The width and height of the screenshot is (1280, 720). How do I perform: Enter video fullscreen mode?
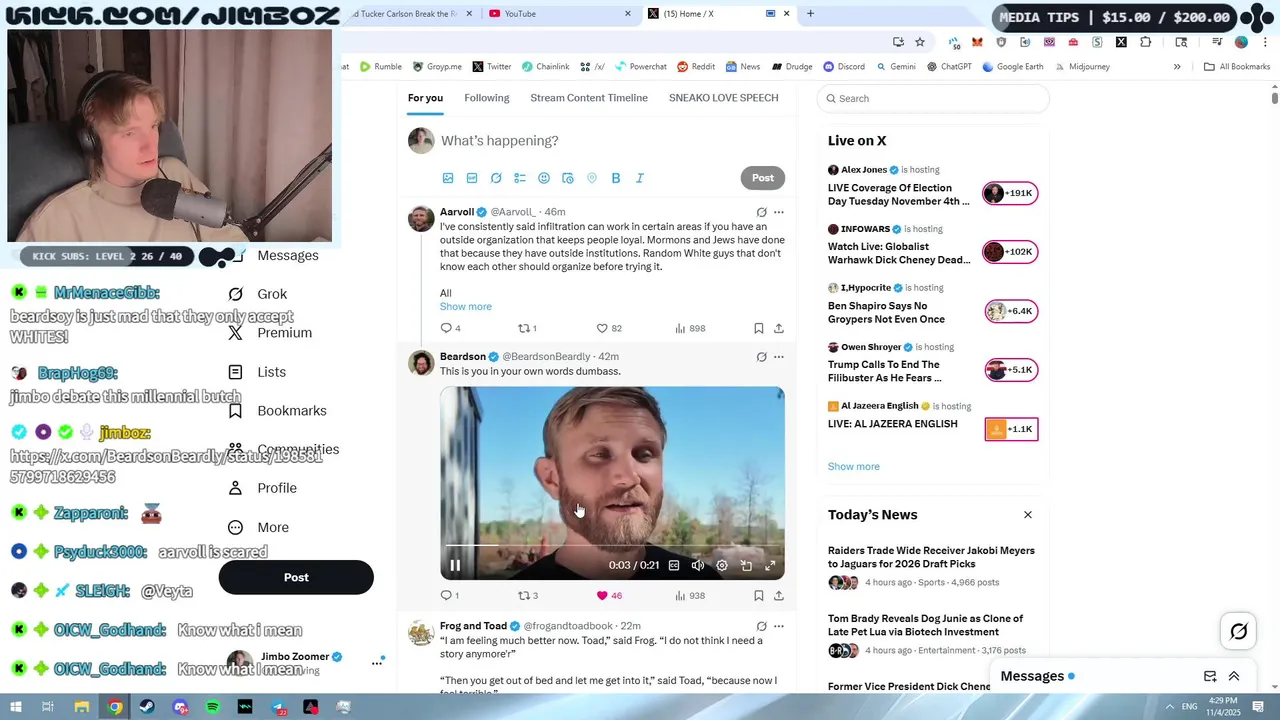[x=770, y=566]
